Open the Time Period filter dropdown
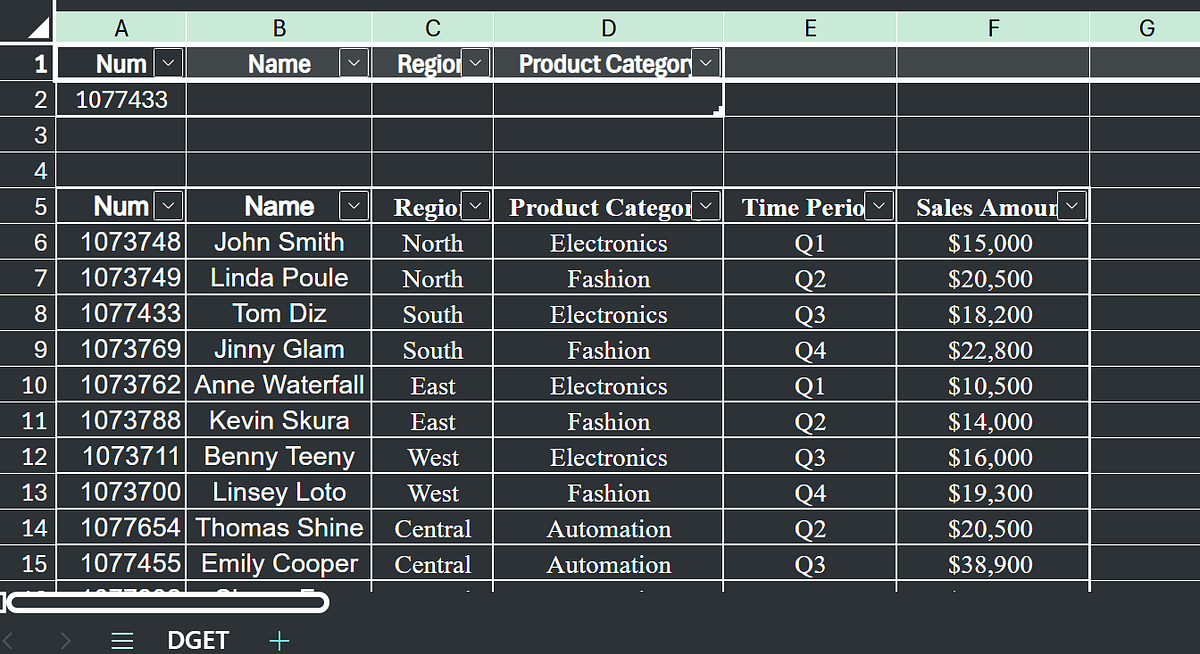This screenshot has width=1200, height=654. pos(878,206)
